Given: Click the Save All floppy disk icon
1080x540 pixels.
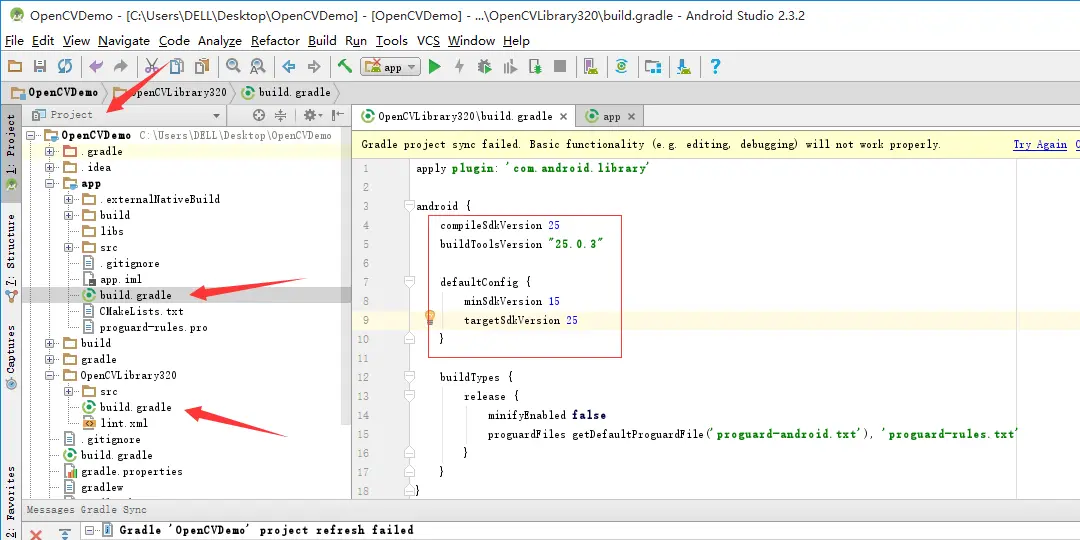Looking at the screenshot, I should click(x=40, y=66).
